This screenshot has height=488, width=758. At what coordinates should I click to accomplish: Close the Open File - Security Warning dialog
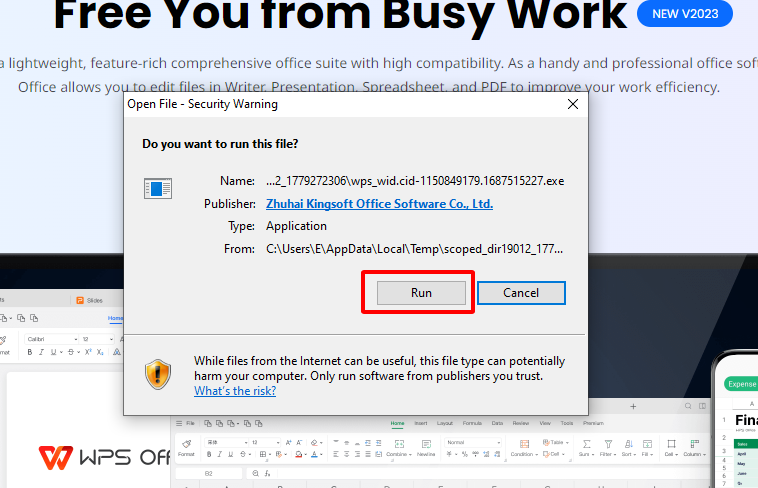coord(573,104)
